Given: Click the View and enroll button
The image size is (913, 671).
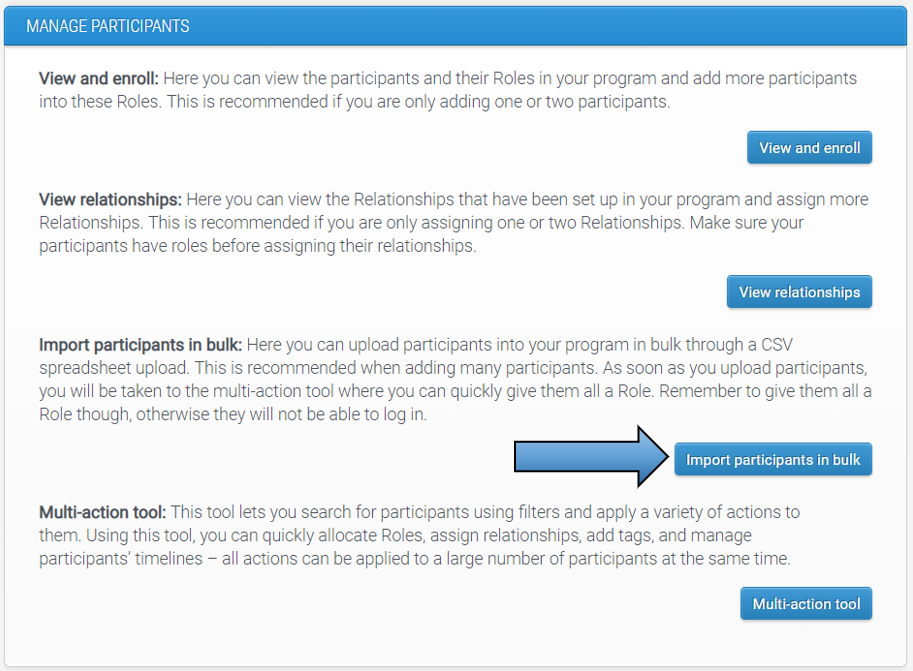Looking at the screenshot, I should (809, 146).
